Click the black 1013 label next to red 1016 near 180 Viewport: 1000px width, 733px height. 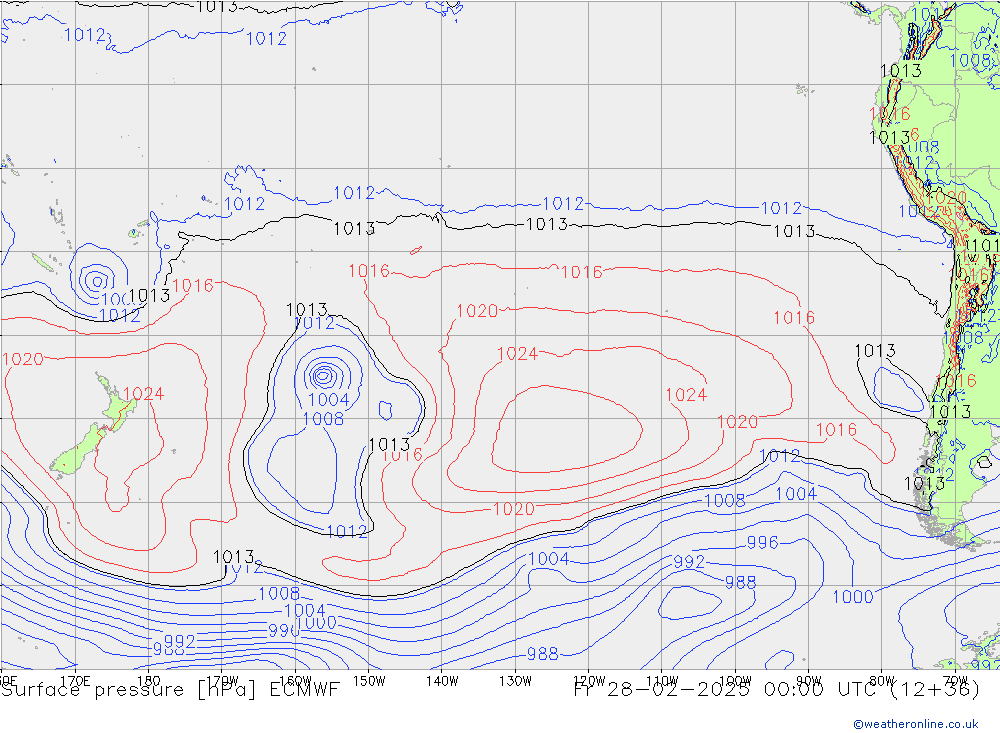(x=149, y=296)
